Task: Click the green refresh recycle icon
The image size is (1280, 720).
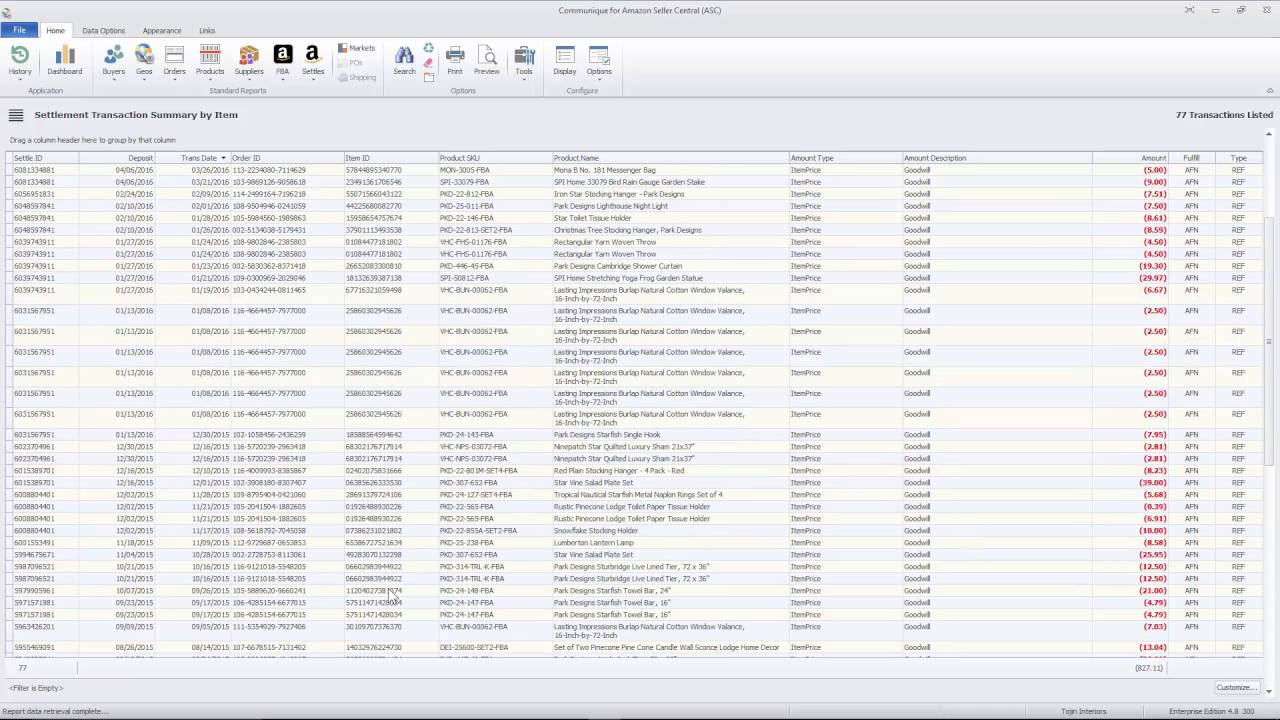Action: (429, 48)
